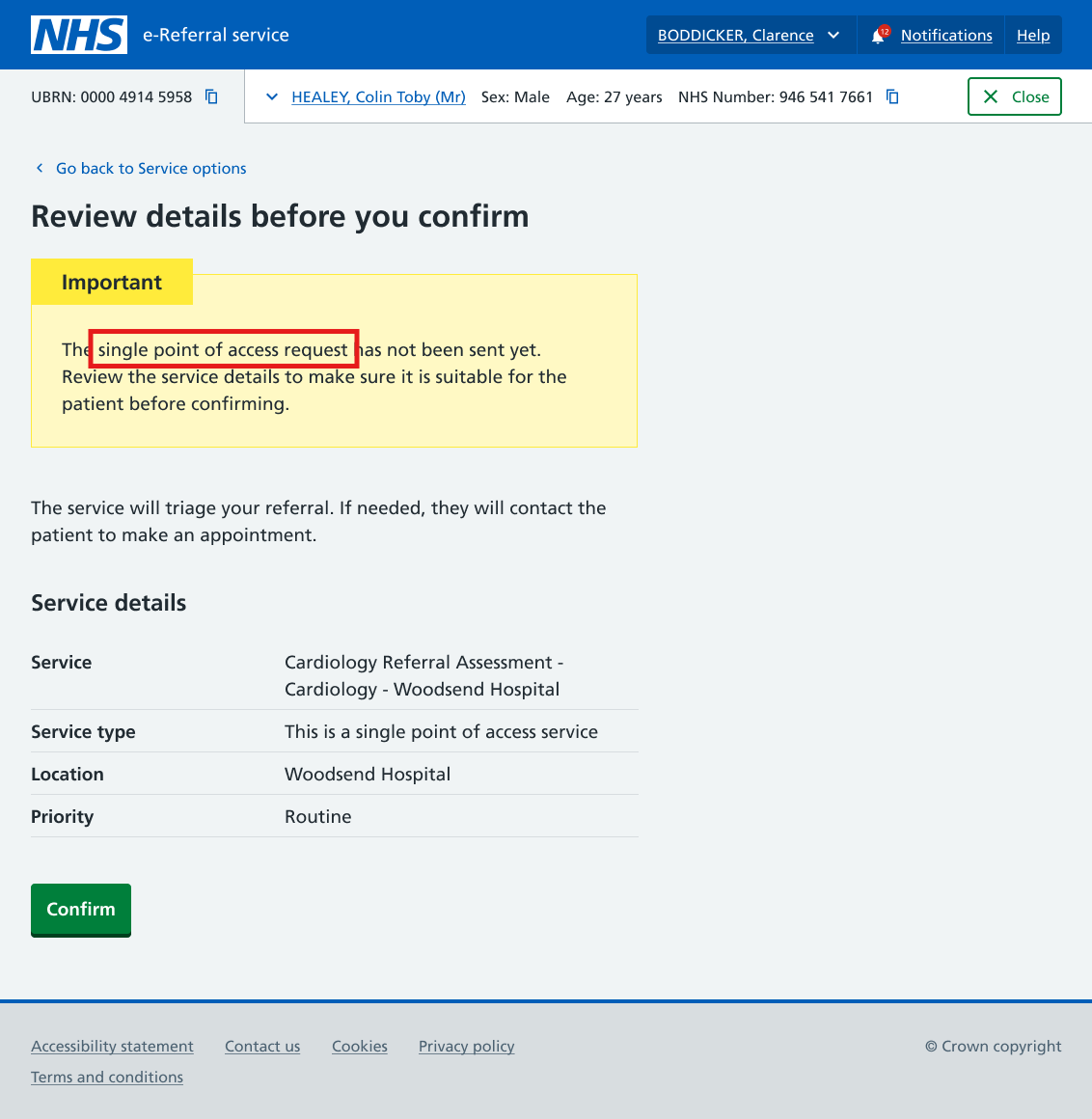The width and height of the screenshot is (1092, 1119).
Task: Open the Help link
Action: click(x=1033, y=35)
